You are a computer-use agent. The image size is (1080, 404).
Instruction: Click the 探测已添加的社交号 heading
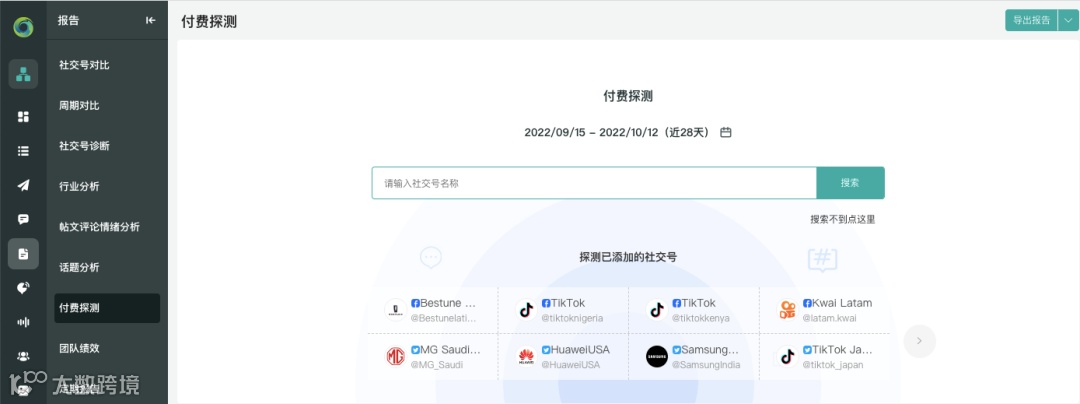click(628, 257)
